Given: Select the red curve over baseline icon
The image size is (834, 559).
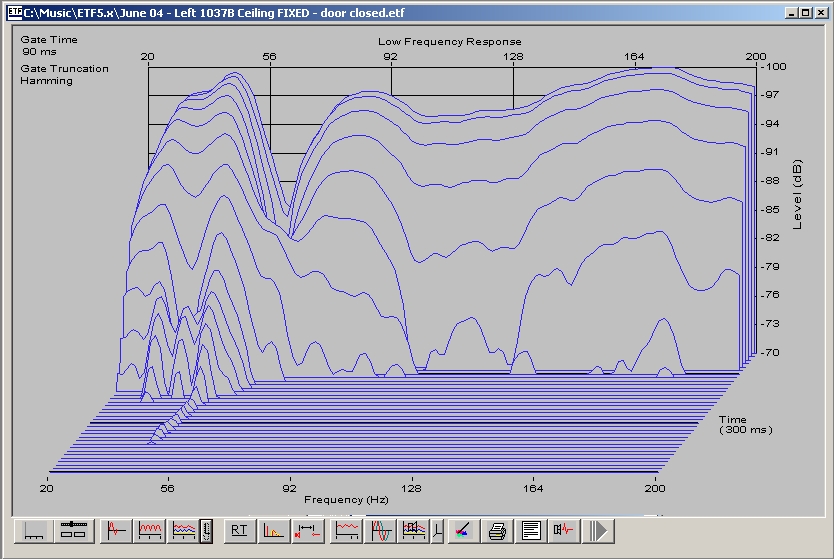Looking at the screenshot, I should 348,530.
